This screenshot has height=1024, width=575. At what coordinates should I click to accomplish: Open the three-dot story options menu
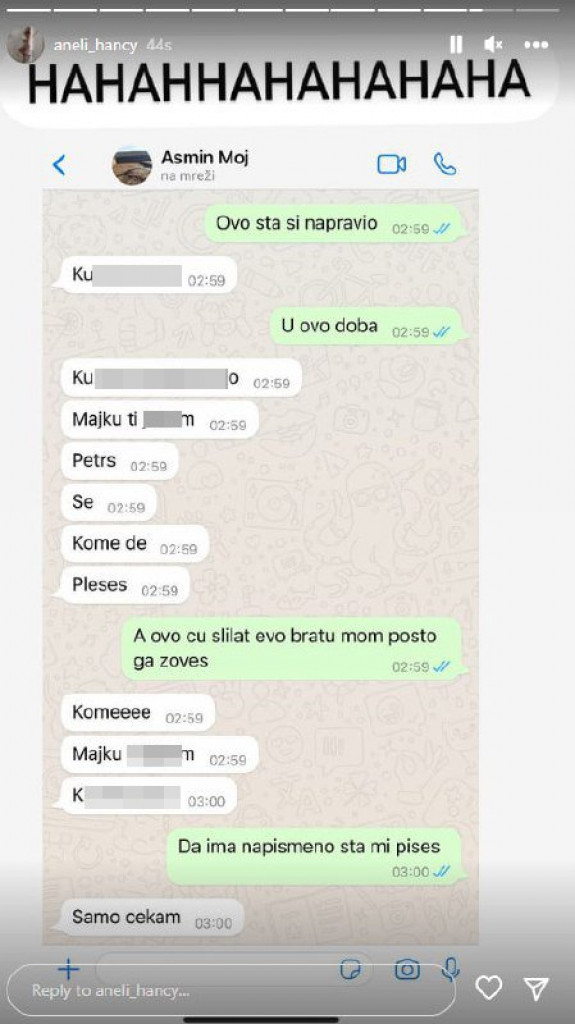[x=536, y=44]
